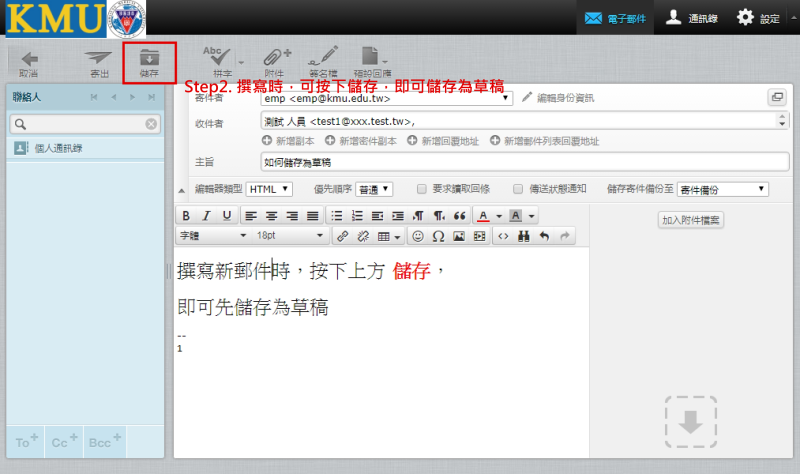Open the font size 18pt dropdown
Viewport: 800px width, 474px height.
pyautogui.click(x=290, y=236)
